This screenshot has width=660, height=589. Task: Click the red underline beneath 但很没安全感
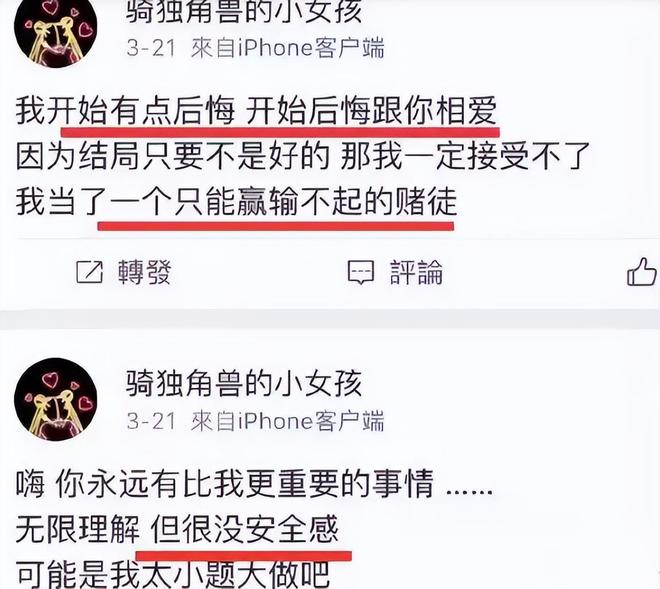coord(244,556)
